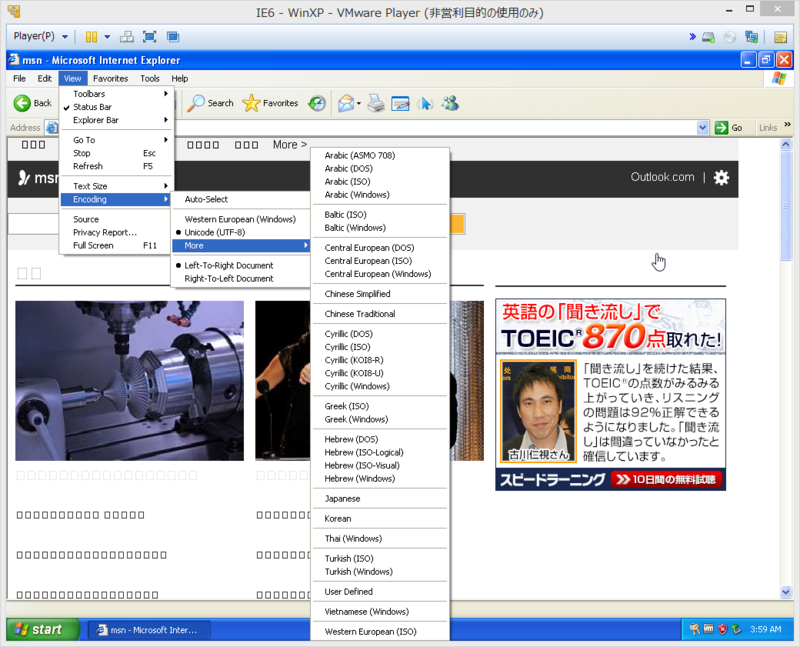The width and height of the screenshot is (800, 647).
Task: Open the Encoding submenu
Action: [x=115, y=199]
